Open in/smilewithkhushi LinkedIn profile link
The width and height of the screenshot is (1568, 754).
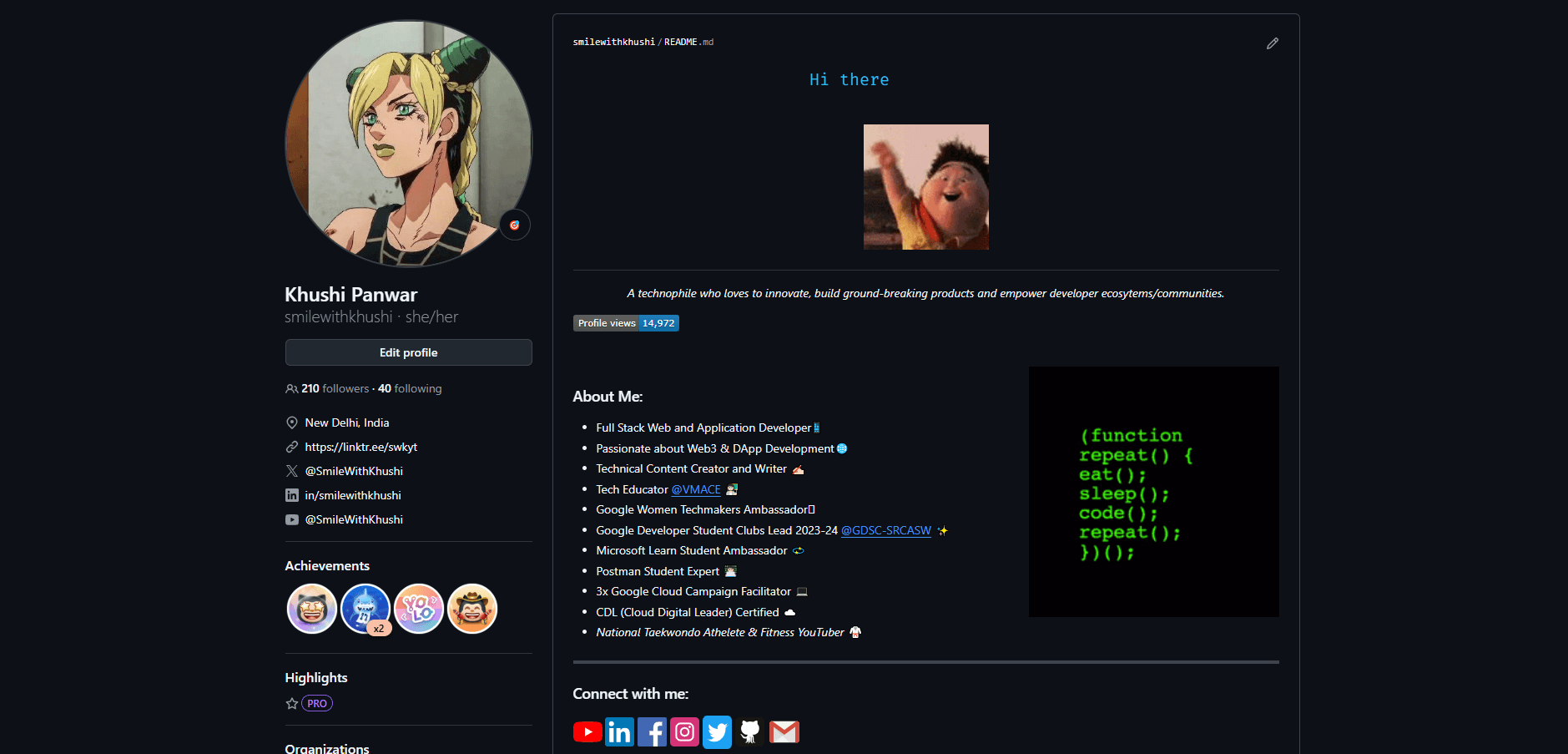[x=352, y=496]
